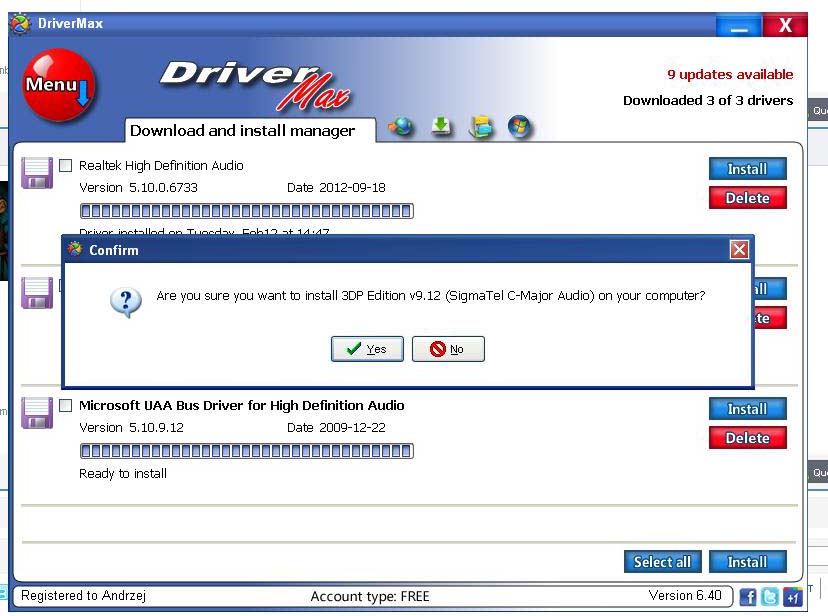Image resolution: width=828 pixels, height=616 pixels.
Task: Click Account type: FREE in status bar
Action: coord(370,596)
